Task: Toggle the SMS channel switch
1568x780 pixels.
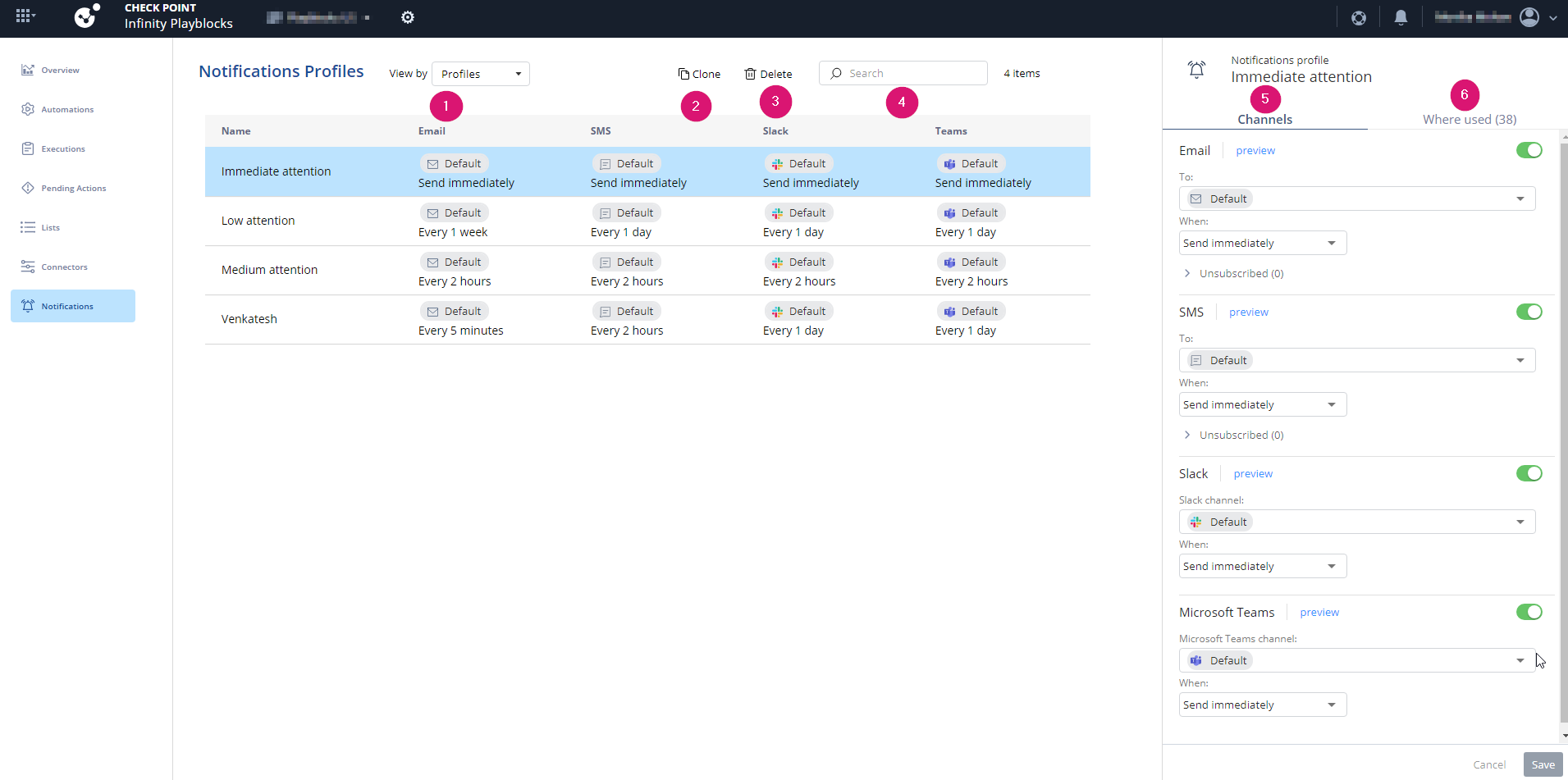Action: [1529, 312]
